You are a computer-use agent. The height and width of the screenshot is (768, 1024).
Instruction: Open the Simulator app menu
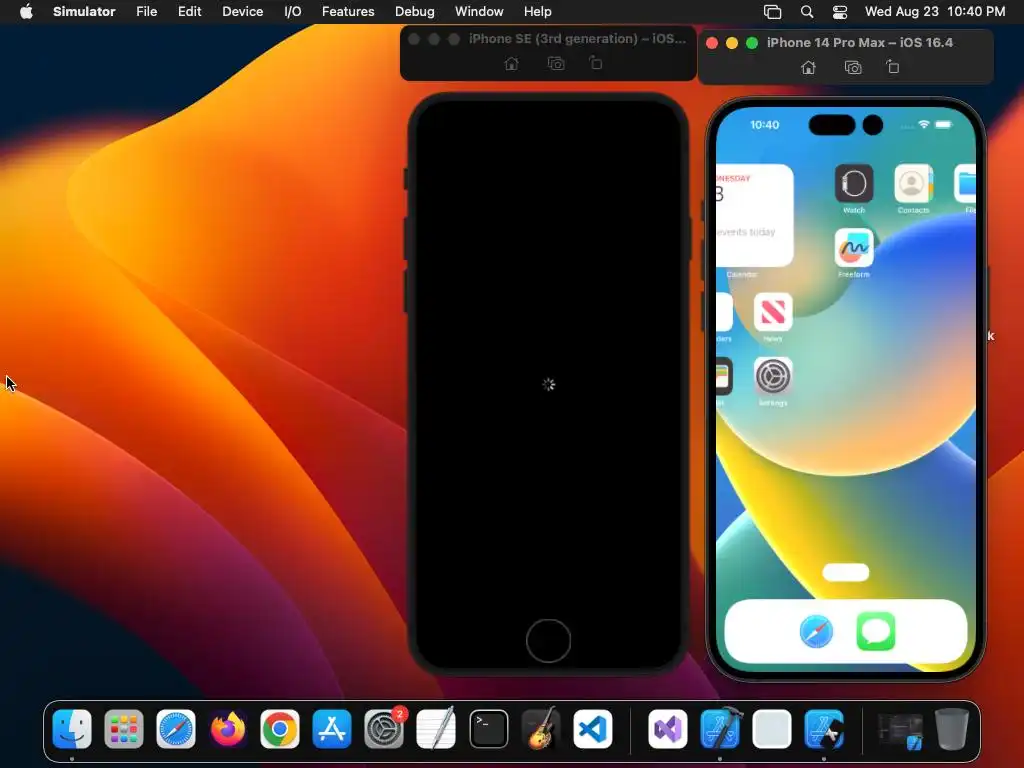[84, 12]
